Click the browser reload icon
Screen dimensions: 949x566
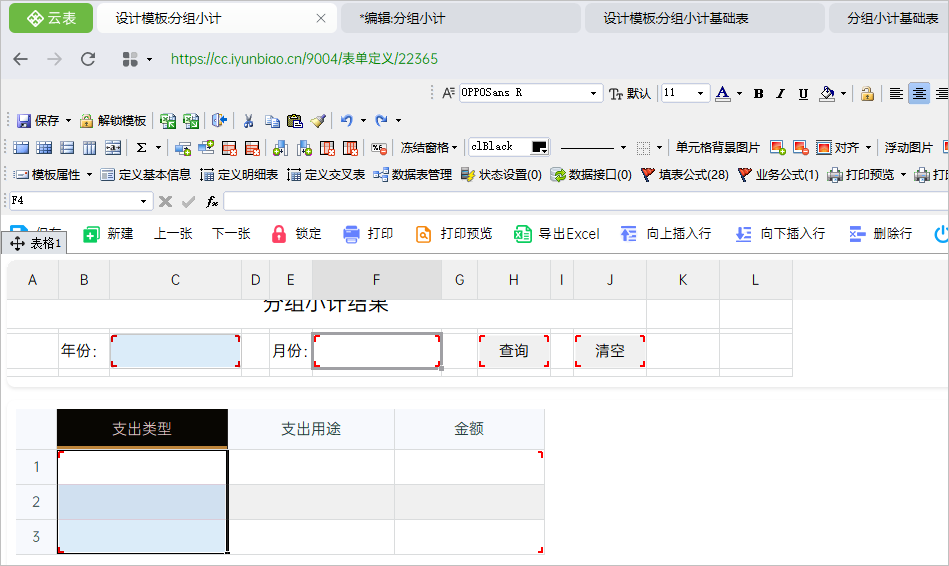point(88,59)
